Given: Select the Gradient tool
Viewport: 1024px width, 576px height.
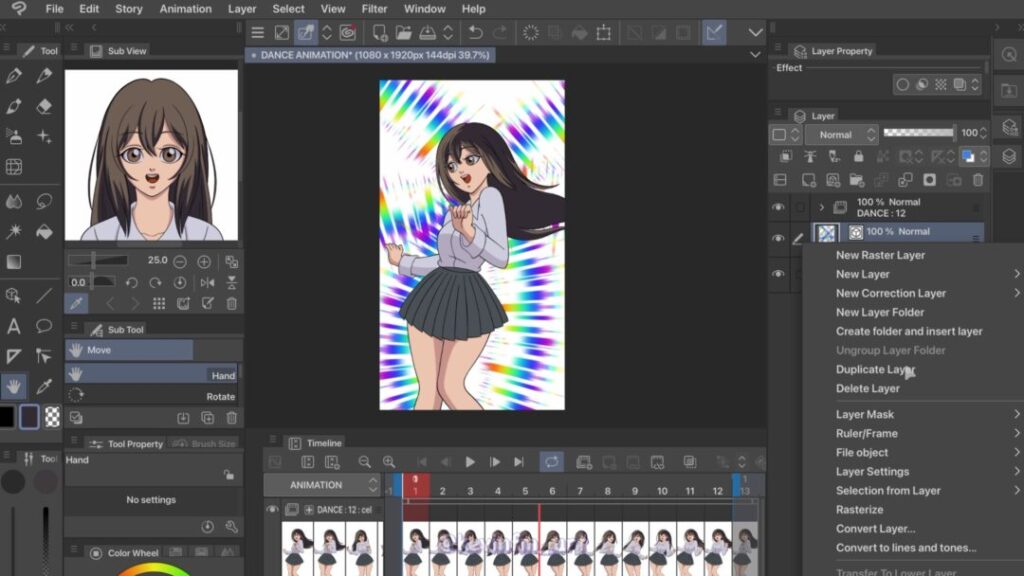Looking at the screenshot, I should tap(14, 262).
